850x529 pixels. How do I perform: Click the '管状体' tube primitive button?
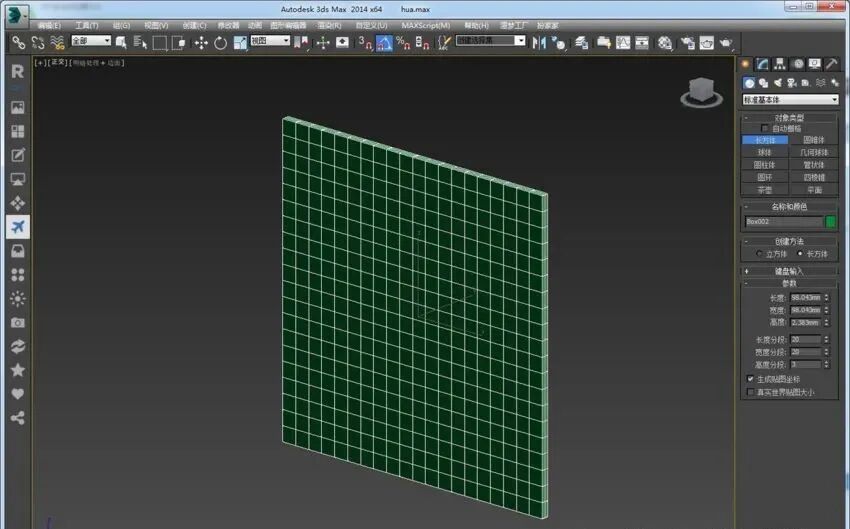[814, 165]
